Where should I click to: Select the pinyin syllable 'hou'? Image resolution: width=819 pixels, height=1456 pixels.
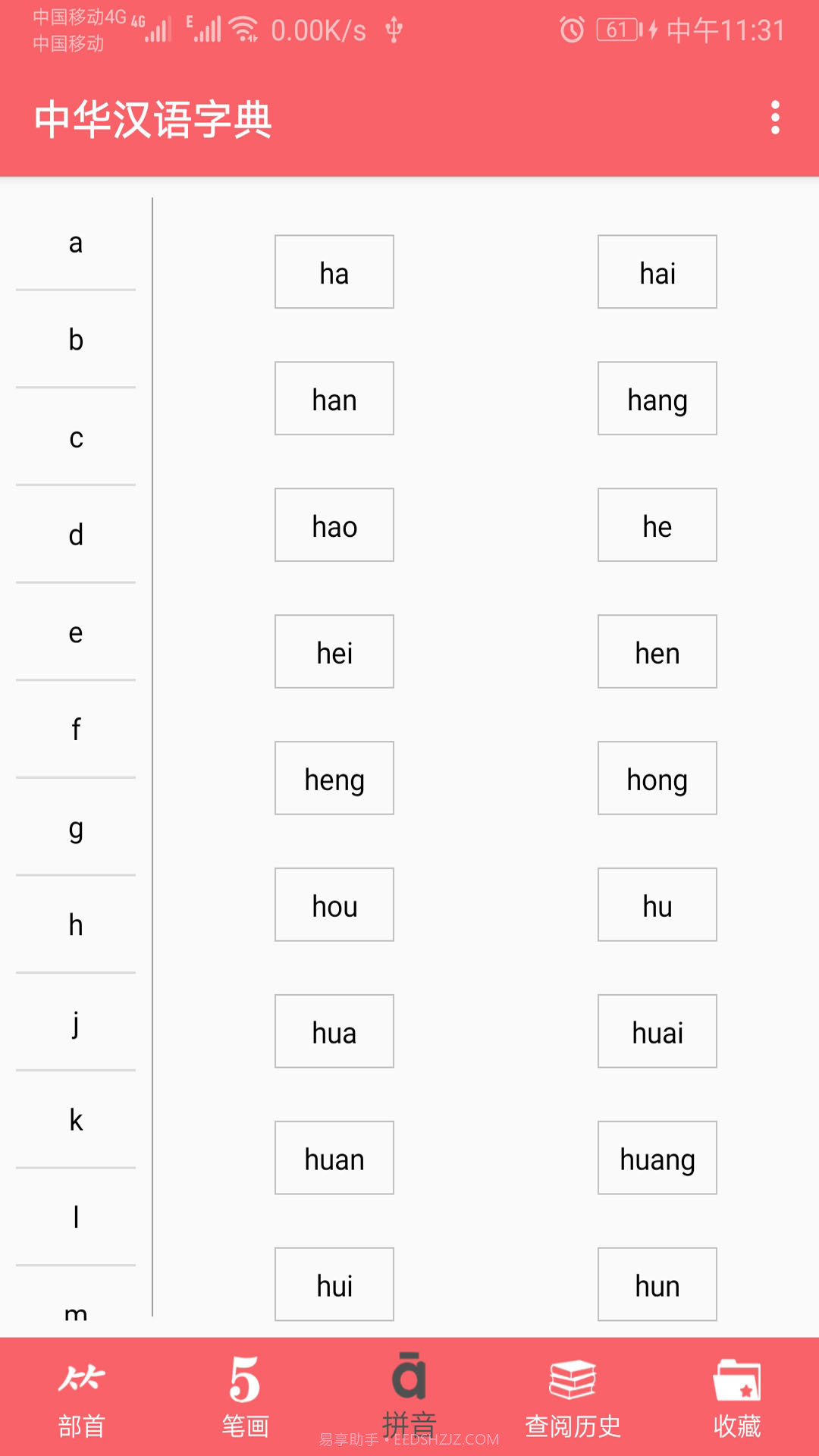click(x=334, y=905)
